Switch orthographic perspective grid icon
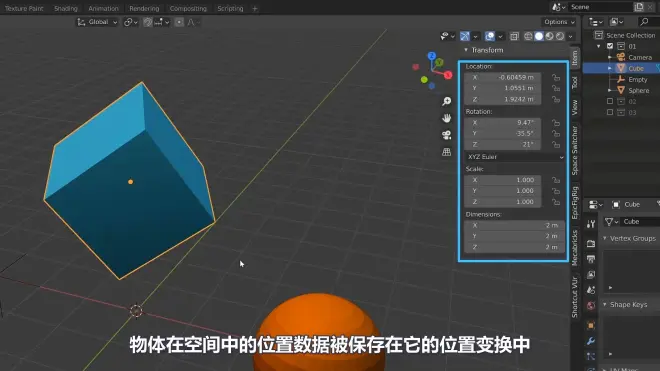Screen dimensions: 660x371 click(x=447, y=152)
